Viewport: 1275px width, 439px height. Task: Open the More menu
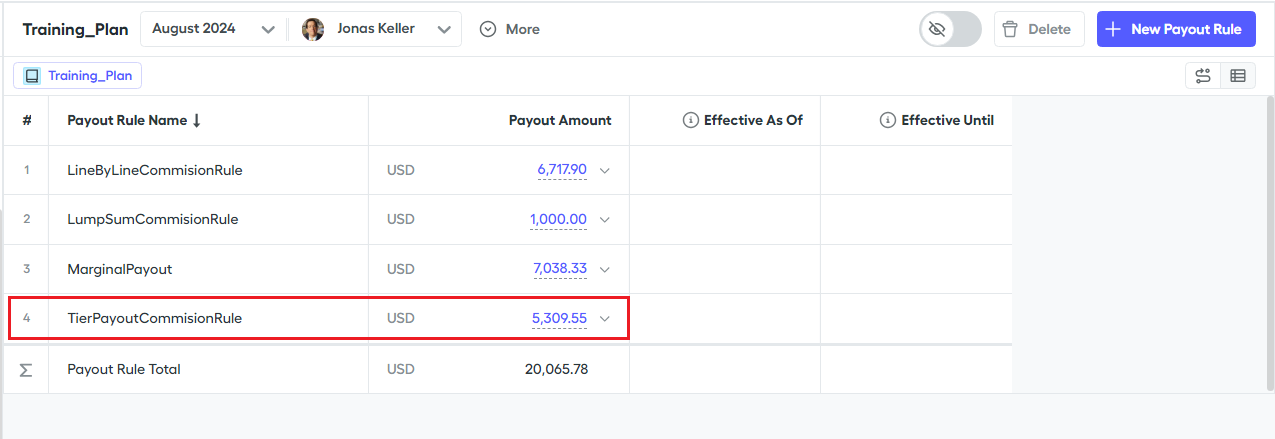[510, 29]
